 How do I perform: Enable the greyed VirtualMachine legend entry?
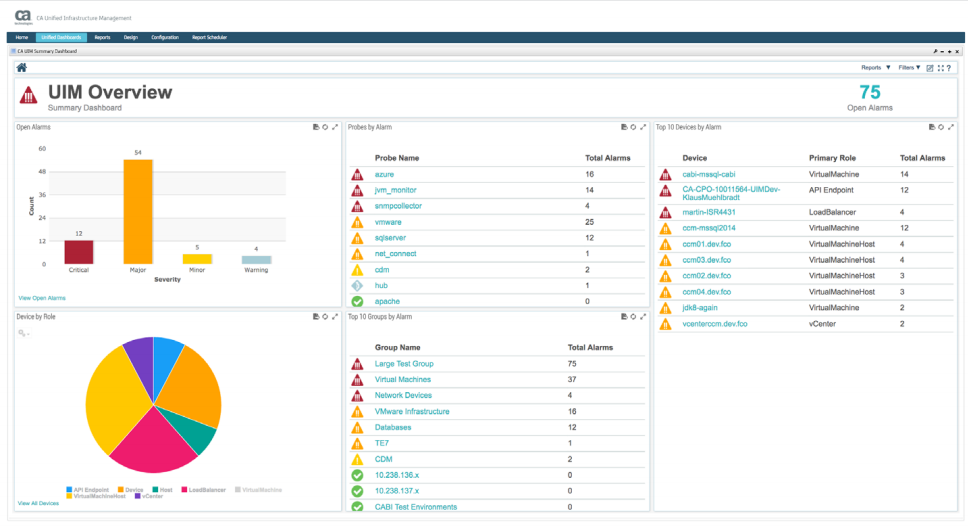tap(258, 490)
